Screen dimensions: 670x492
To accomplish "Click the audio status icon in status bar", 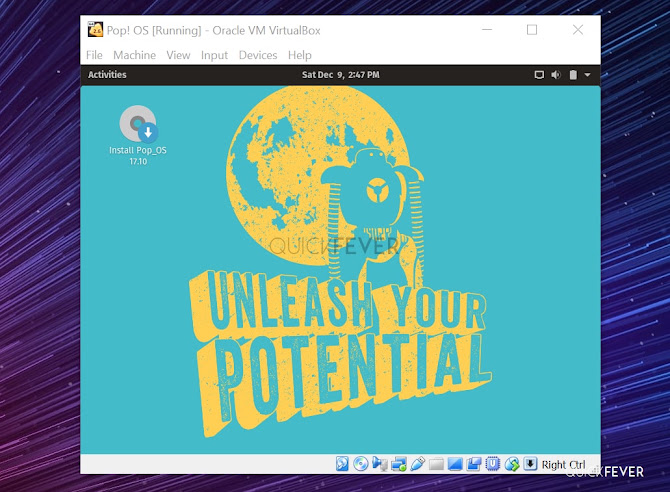I will pos(379,464).
